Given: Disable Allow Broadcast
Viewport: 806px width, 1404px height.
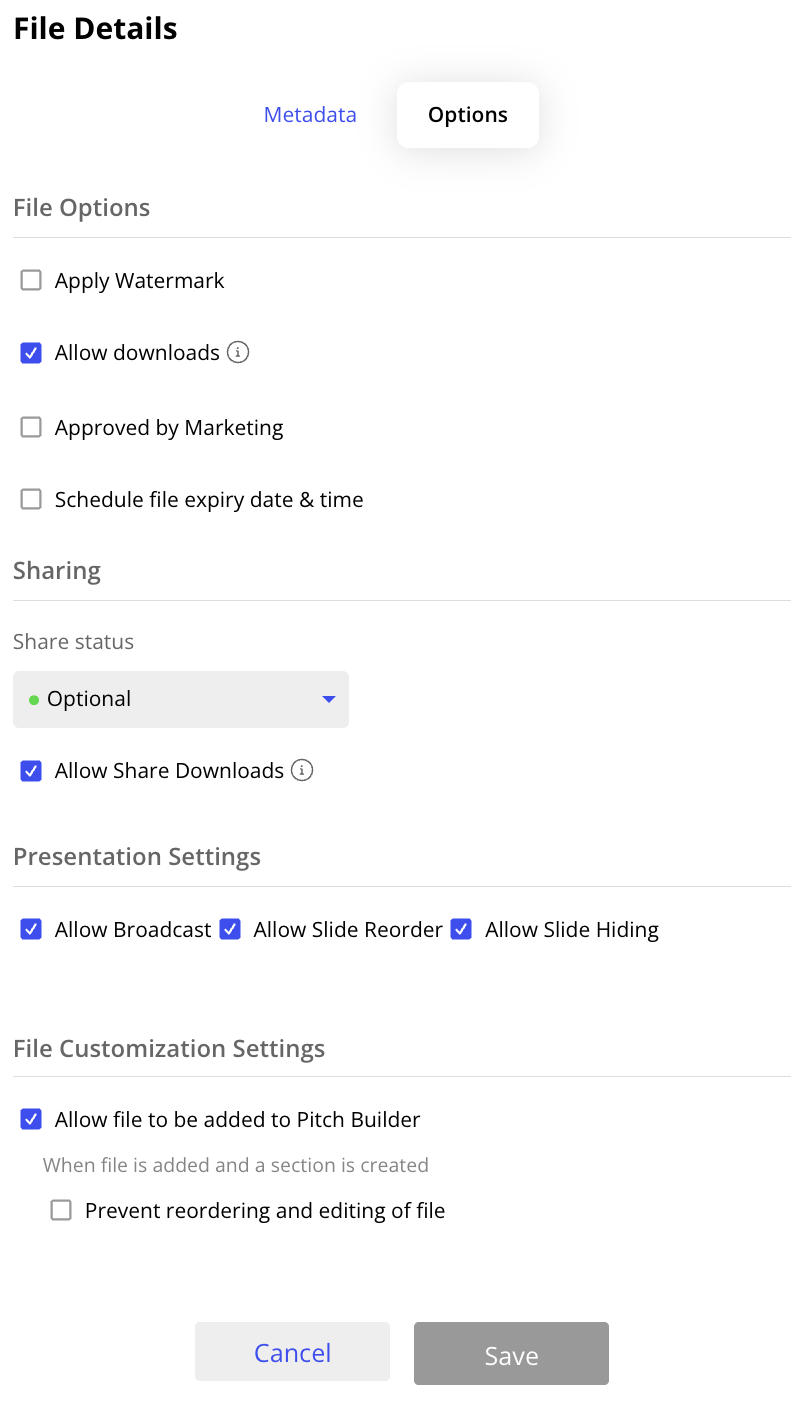Looking at the screenshot, I should [x=31, y=929].
